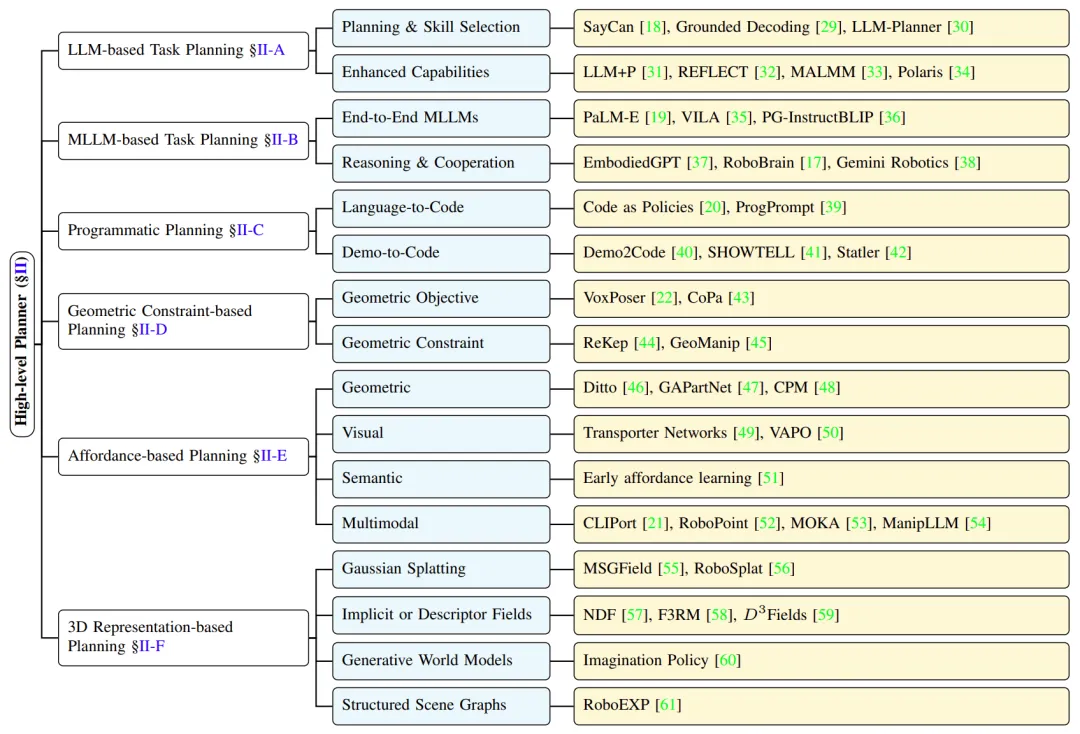Open citation [17] beside RoboBrain

(x=813, y=163)
